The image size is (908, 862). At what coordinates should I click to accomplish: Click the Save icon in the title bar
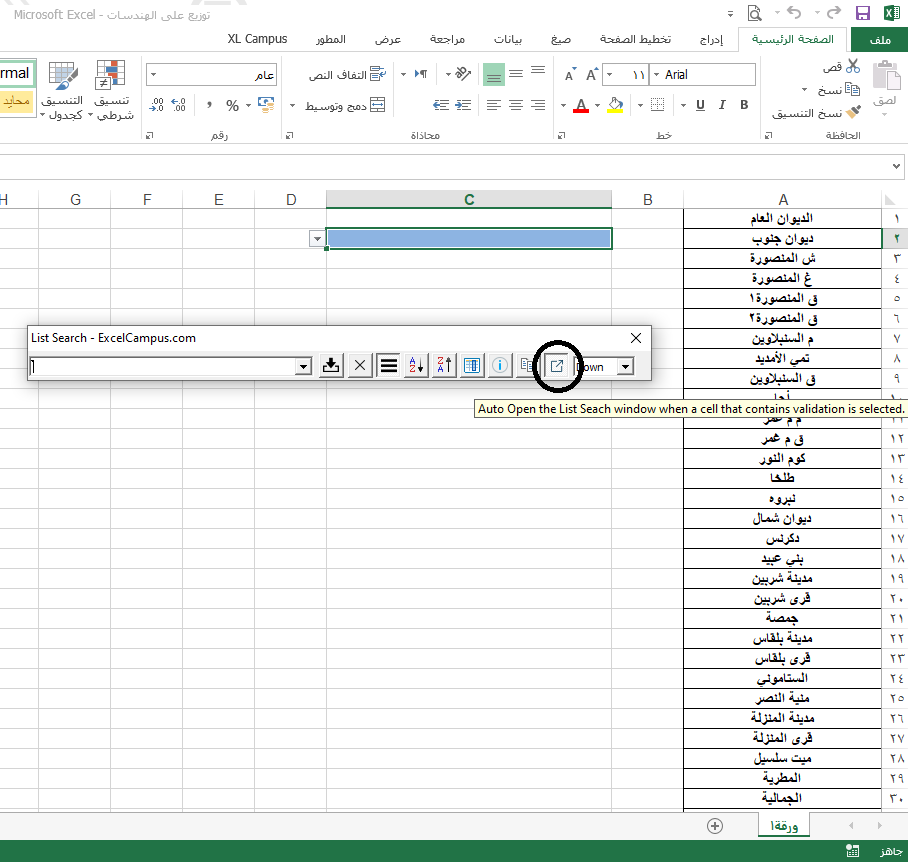(x=862, y=12)
